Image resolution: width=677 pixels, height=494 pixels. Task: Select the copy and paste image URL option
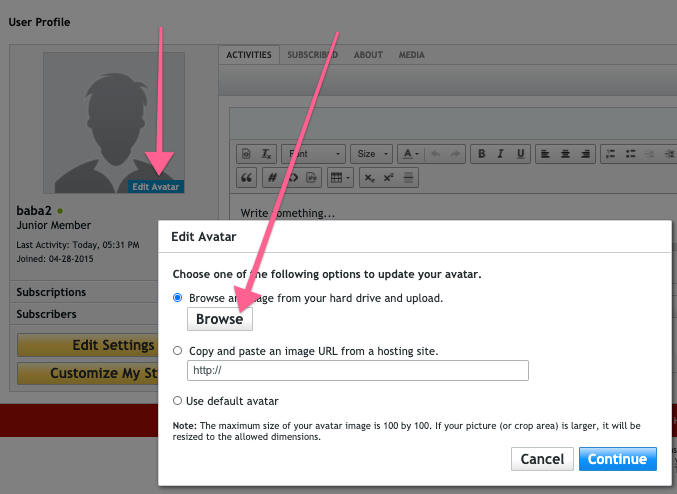(x=178, y=351)
